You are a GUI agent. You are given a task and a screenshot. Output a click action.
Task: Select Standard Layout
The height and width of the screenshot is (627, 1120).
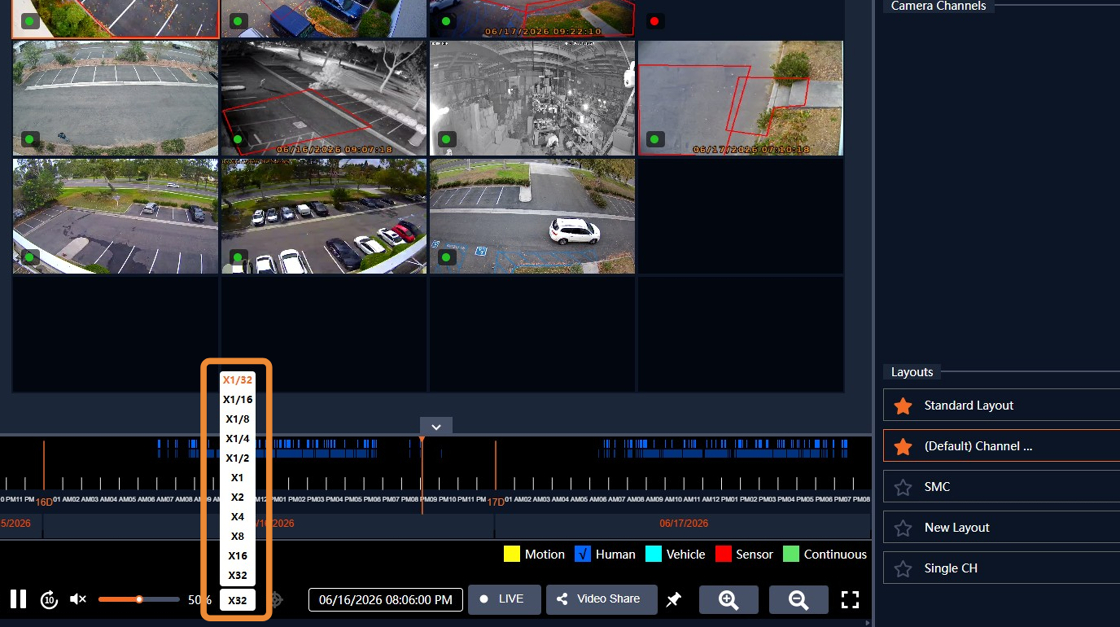pos(1001,405)
